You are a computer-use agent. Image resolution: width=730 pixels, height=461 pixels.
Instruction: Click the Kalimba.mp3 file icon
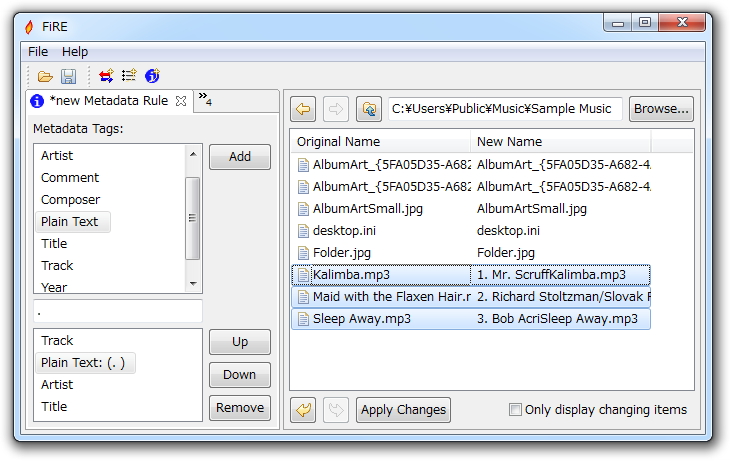303,275
